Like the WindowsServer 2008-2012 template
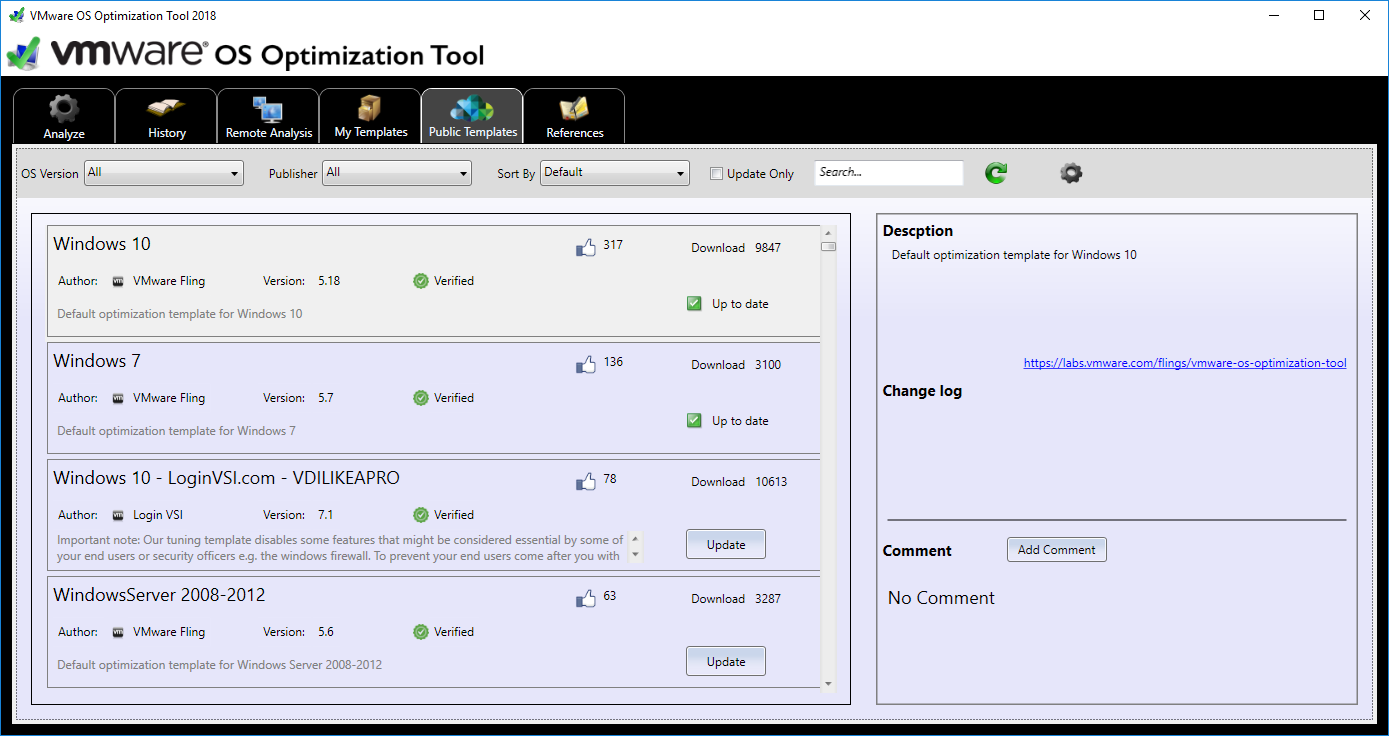This screenshot has width=1389, height=736. click(x=586, y=599)
